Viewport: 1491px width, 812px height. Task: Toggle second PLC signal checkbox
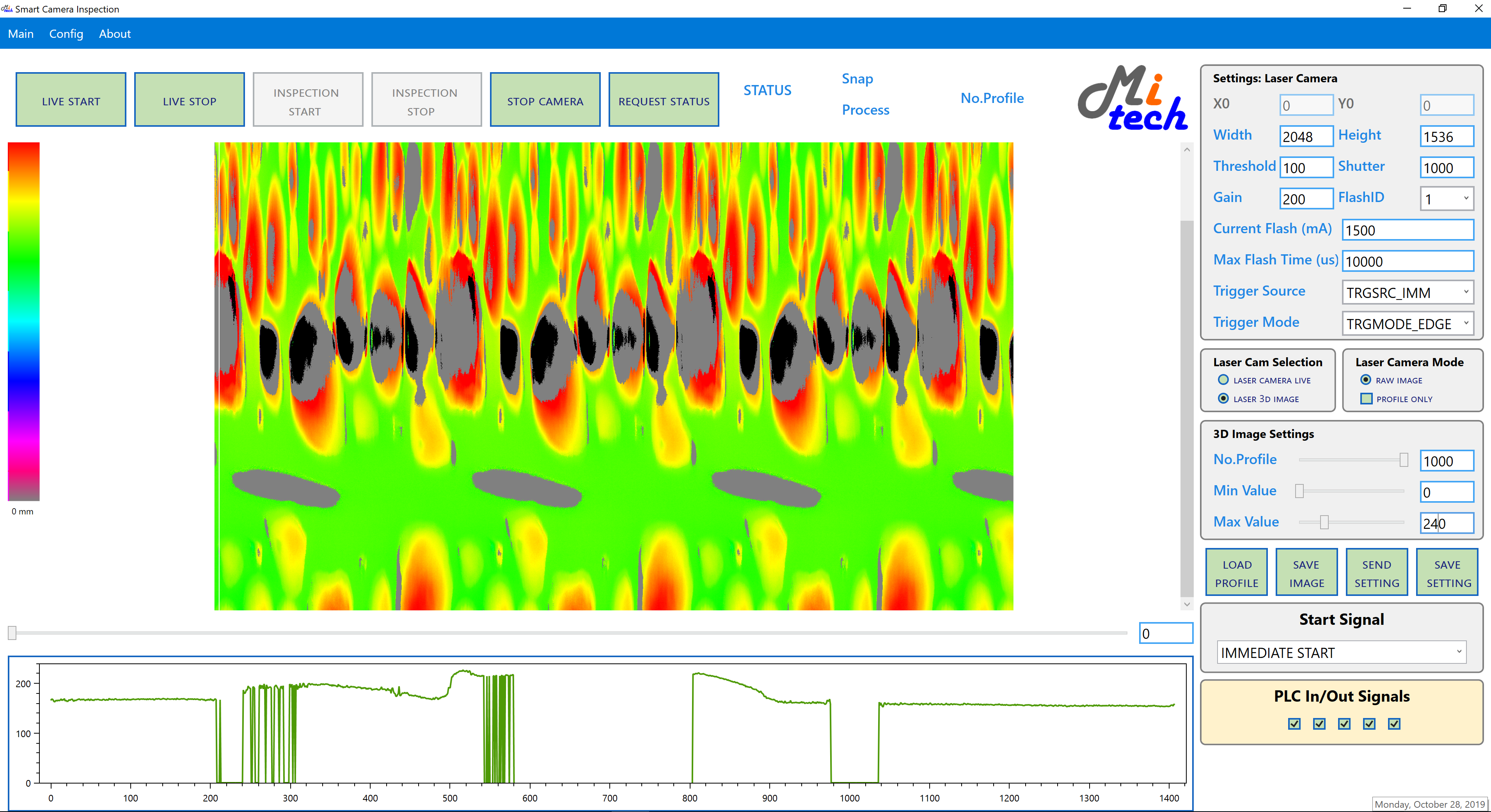coord(1319,723)
